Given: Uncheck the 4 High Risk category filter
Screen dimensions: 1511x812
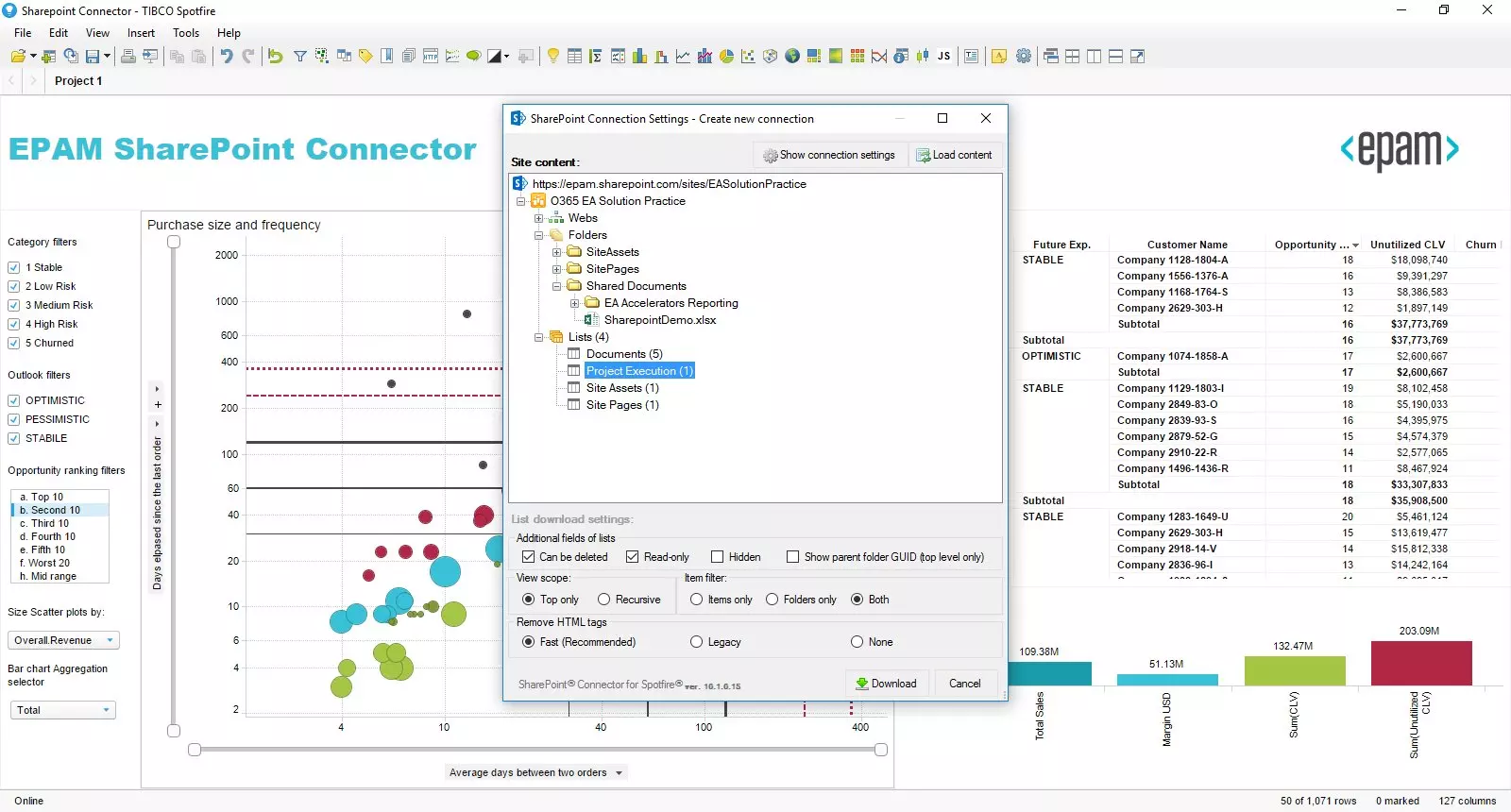Looking at the screenshot, I should (x=14, y=324).
